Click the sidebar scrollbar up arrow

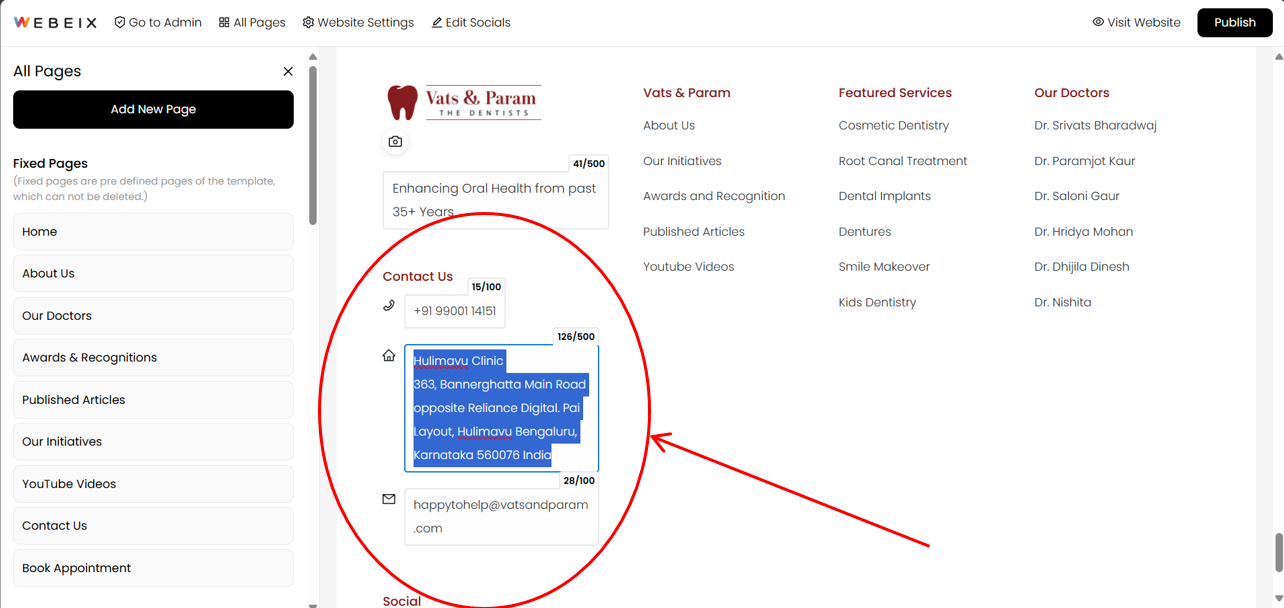tap(313, 56)
